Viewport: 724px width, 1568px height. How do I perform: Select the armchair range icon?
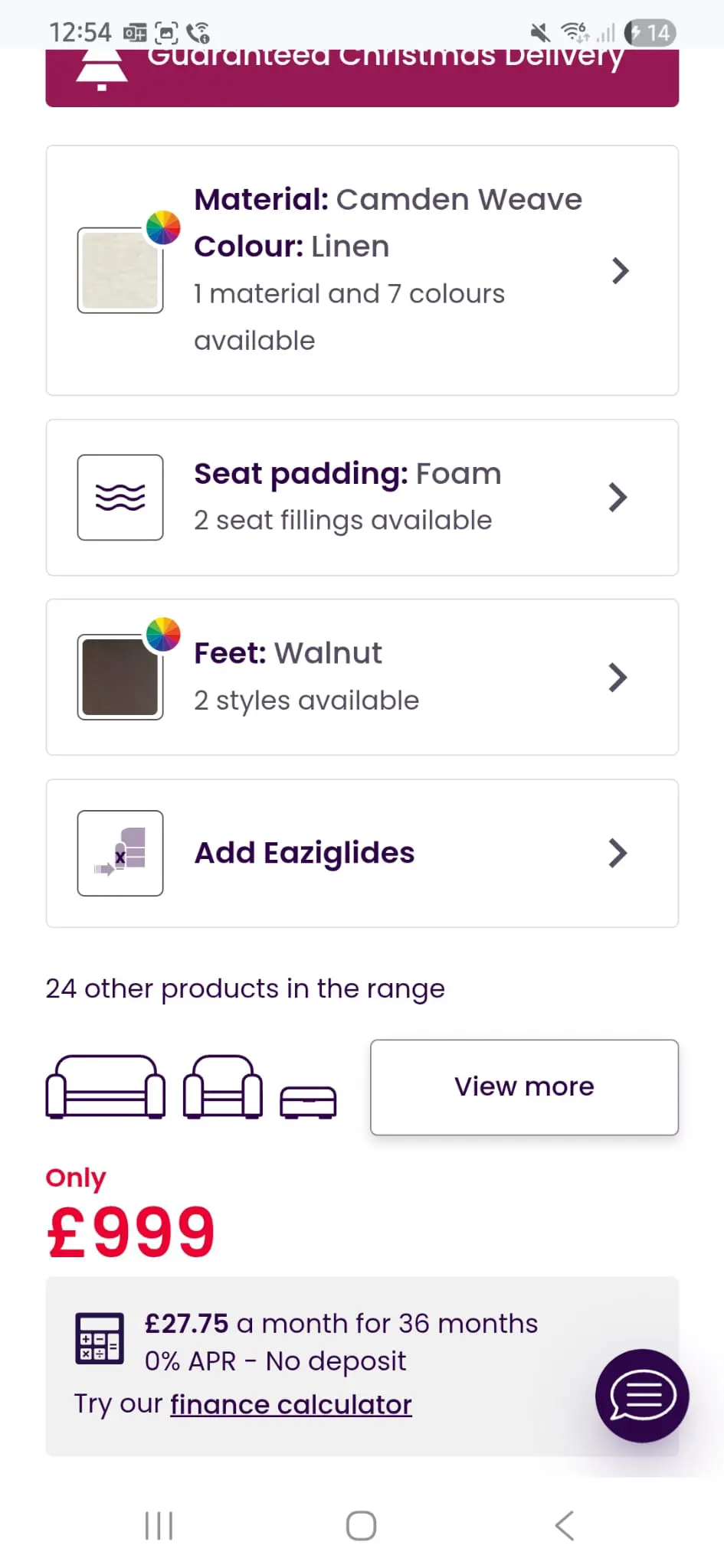coord(223,1087)
